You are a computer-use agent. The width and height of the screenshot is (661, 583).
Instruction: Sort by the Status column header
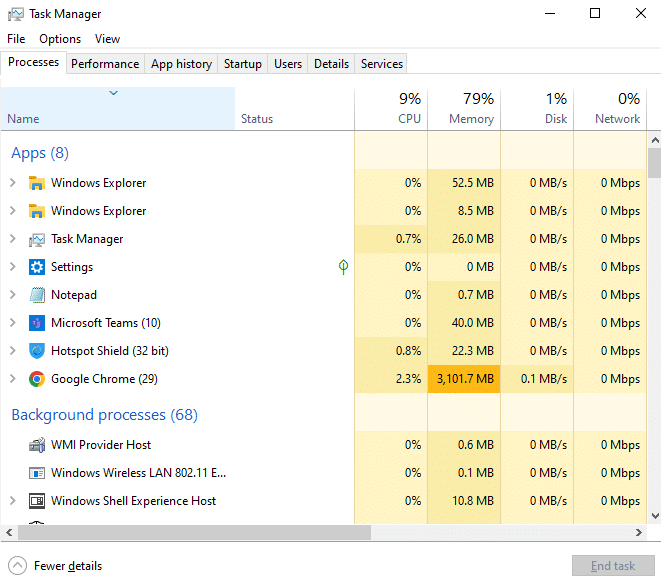(294, 108)
